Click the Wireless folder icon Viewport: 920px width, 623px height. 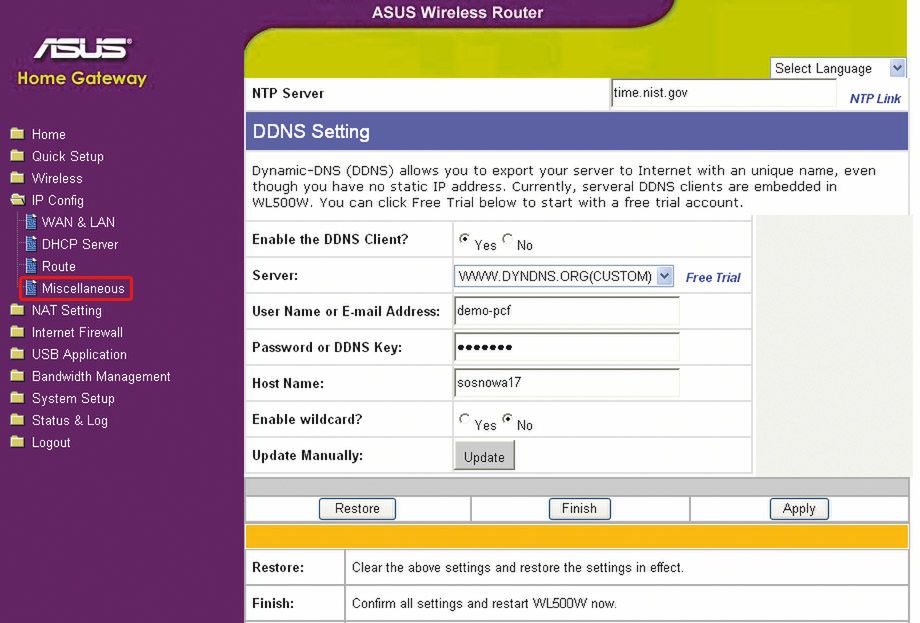[x=18, y=178]
